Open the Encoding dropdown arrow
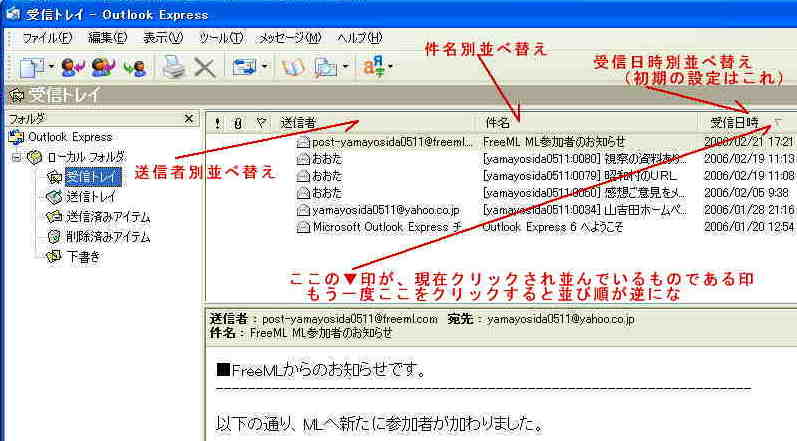Screen dimensions: 797x441 [x=390, y=67]
